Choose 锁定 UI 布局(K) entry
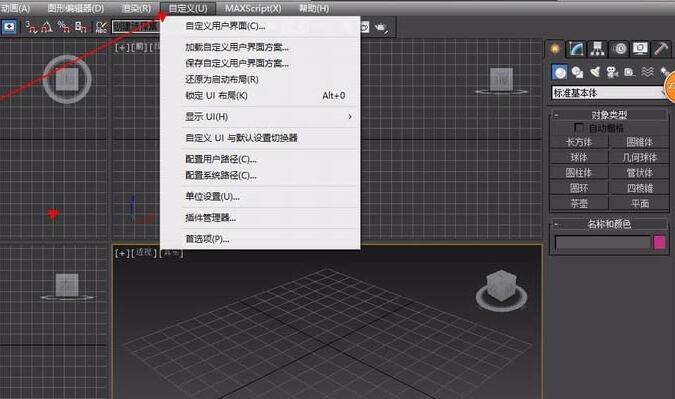Image resolution: width=675 pixels, height=399 pixels. (x=260, y=96)
